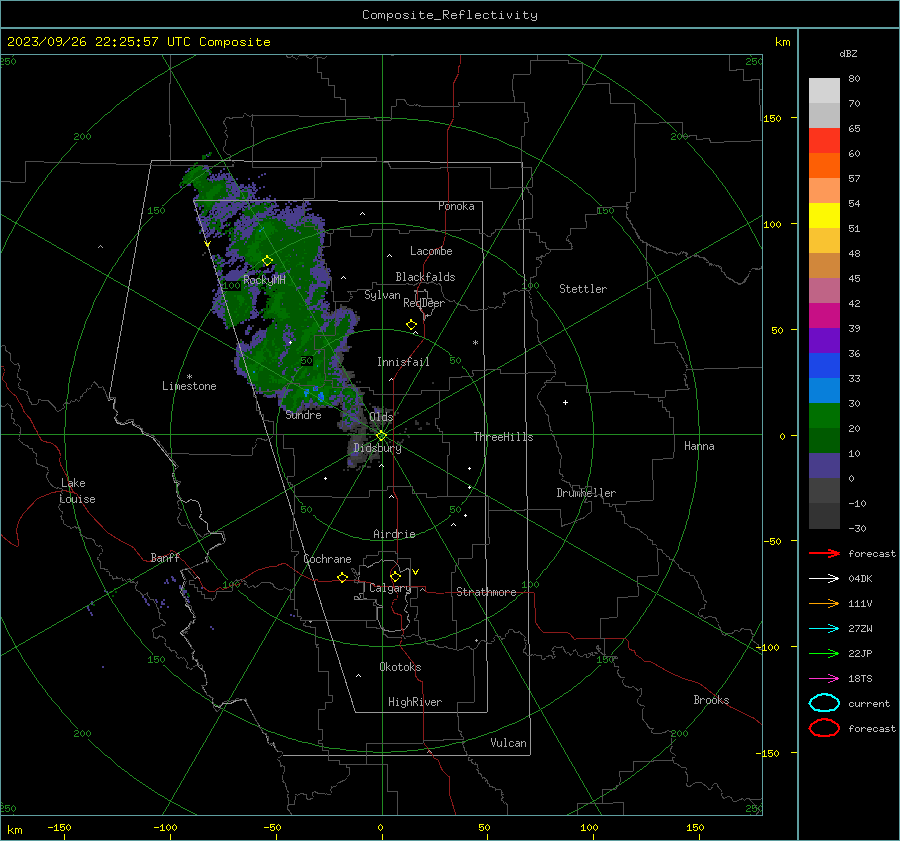
Task: Click the Stettler city label
Action: (583, 289)
